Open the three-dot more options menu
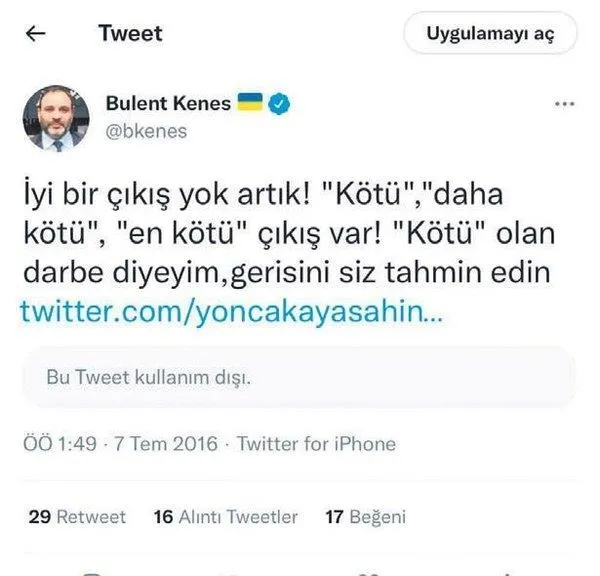This screenshot has width=600, height=576. pyautogui.click(x=564, y=104)
